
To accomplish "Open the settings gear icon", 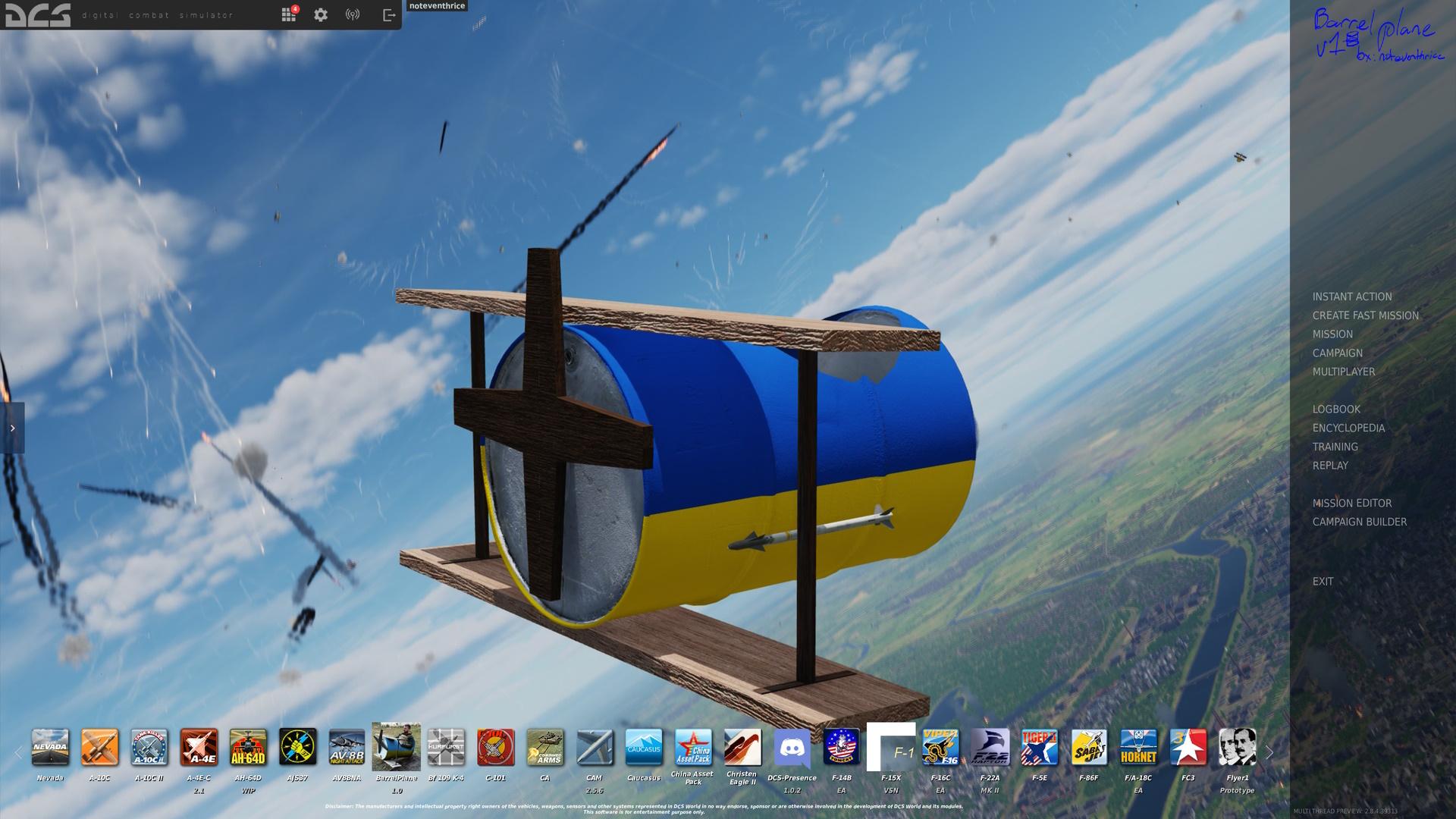I will pyautogui.click(x=321, y=15).
